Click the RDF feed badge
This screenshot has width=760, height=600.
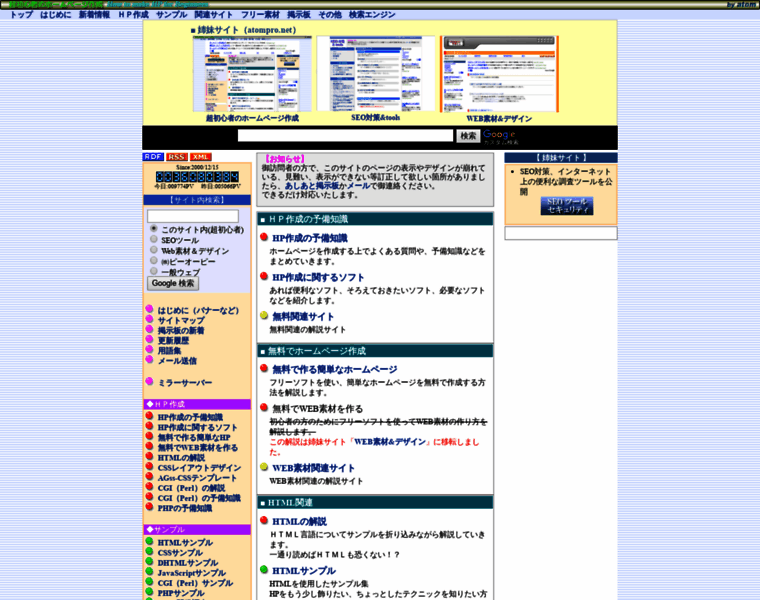(153, 157)
